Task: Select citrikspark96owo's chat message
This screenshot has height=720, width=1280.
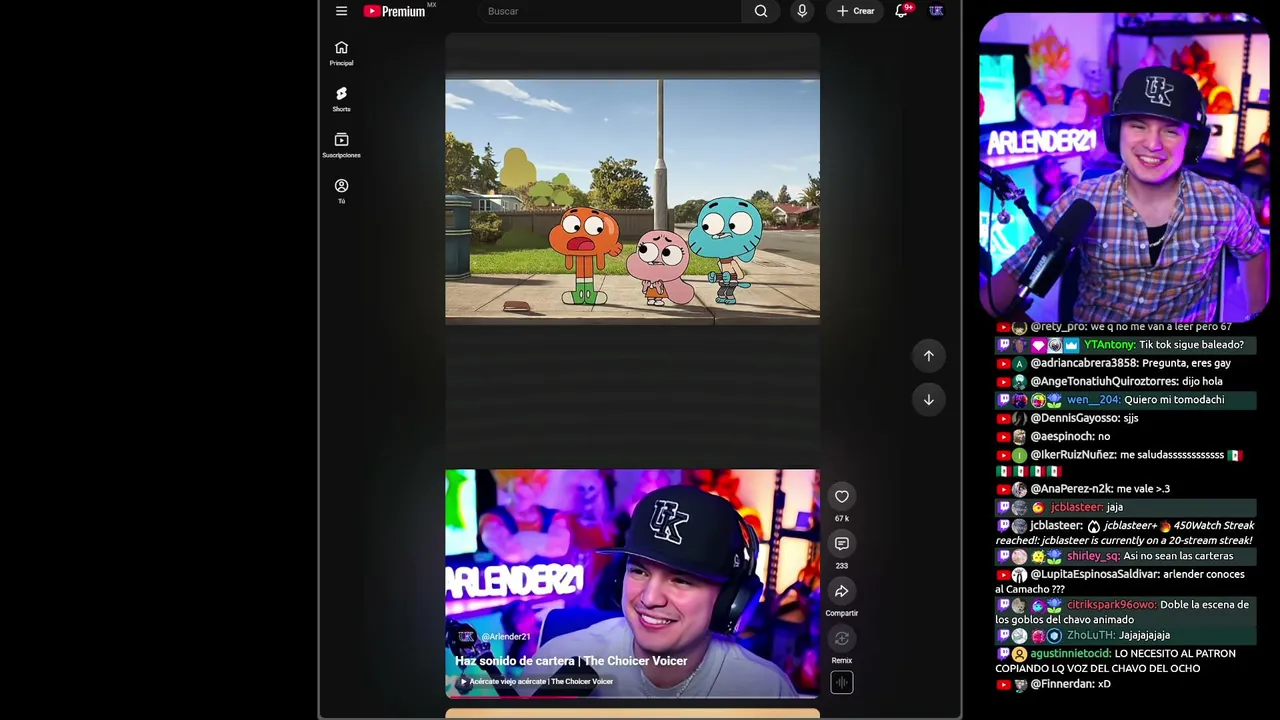Action: click(x=1123, y=612)
